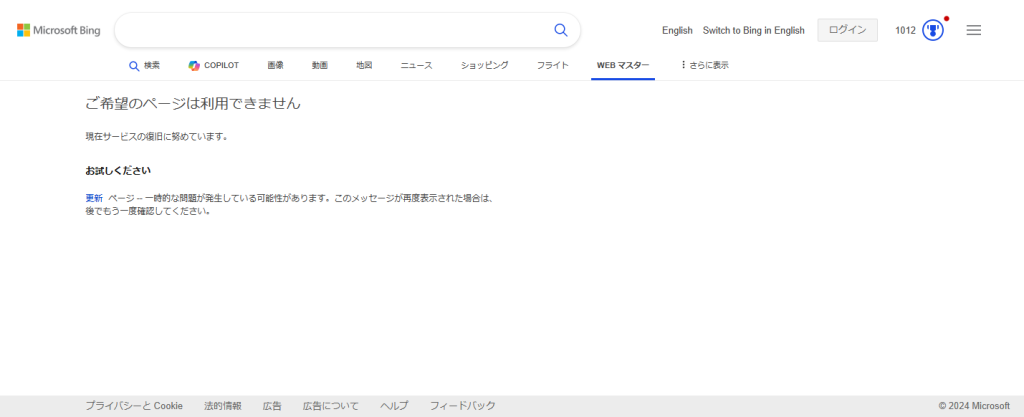Click the ご希望のページは利用できません heading
The image size is (1024, 417).
point(193,103)
